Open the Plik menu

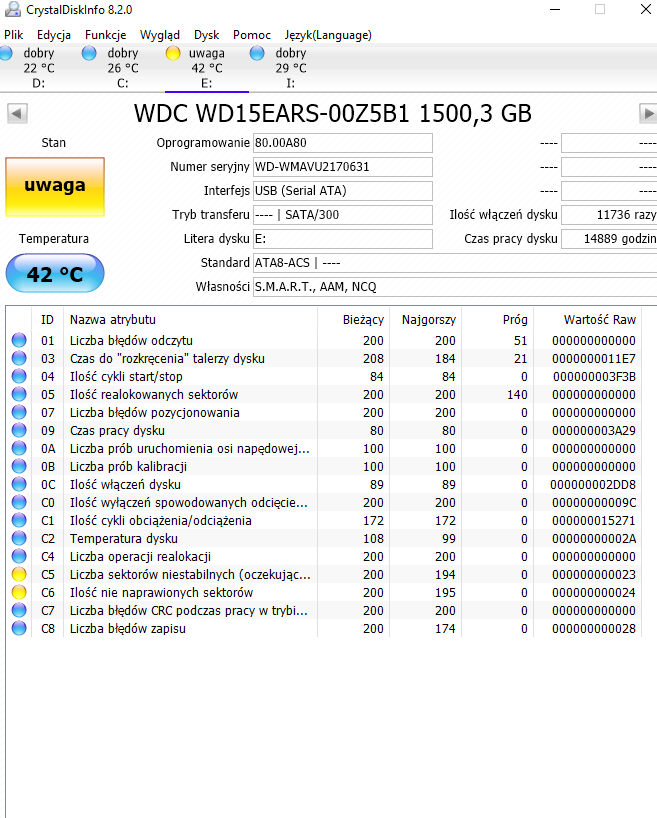point(14,35)
